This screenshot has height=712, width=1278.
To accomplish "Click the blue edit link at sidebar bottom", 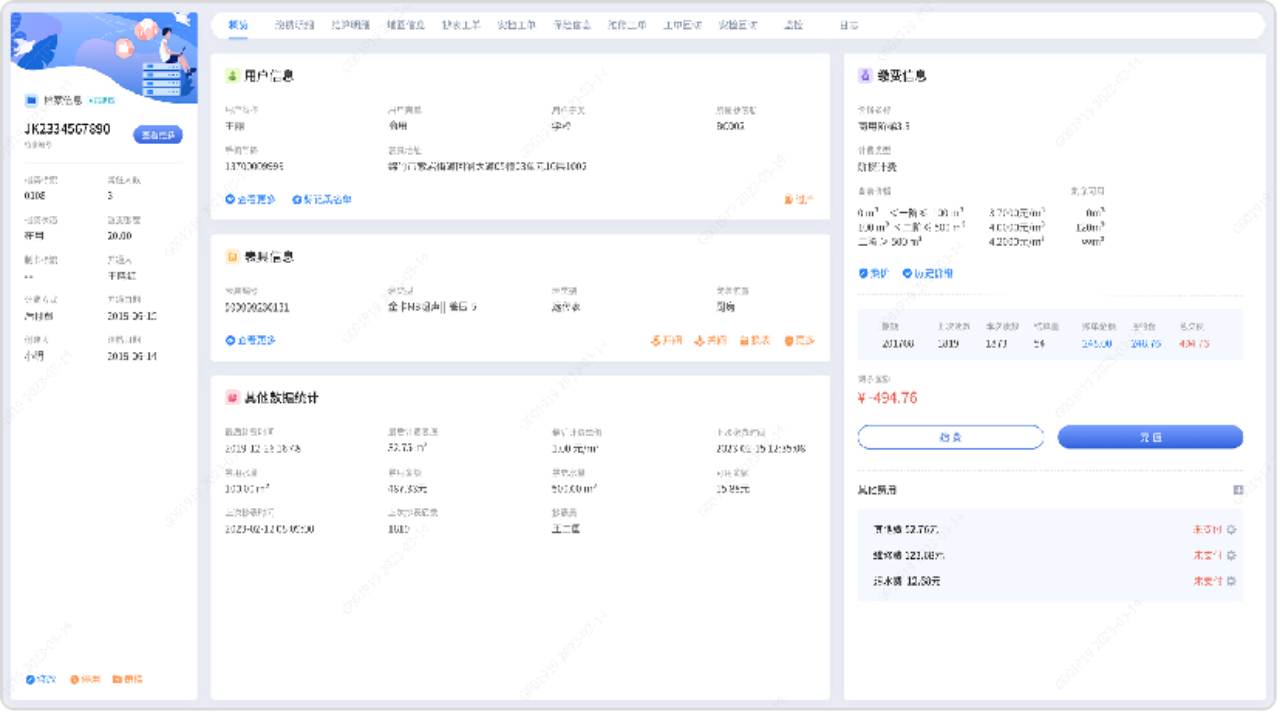I will (x=43, y=680).
